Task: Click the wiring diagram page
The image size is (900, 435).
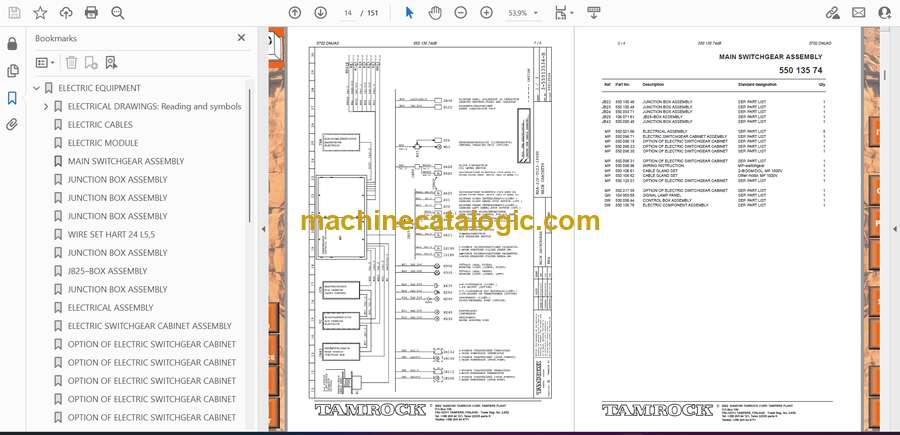Action: (x=430, y=228)
